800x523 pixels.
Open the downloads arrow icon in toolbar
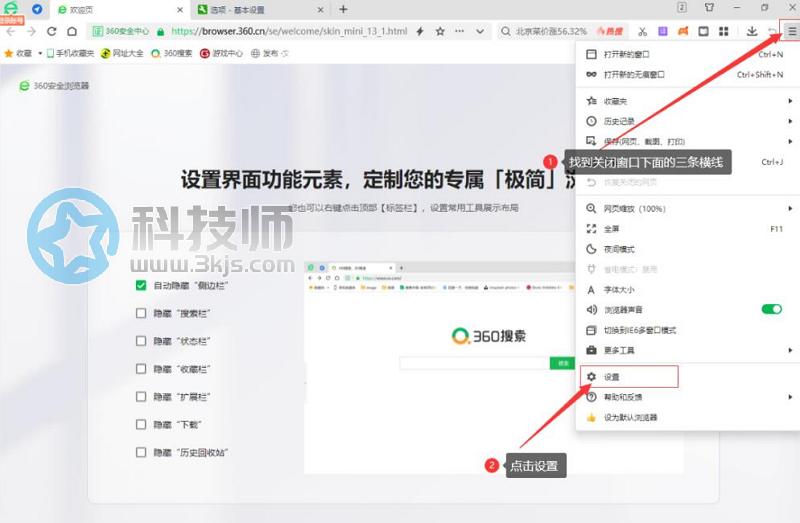(x=751, y=32)
